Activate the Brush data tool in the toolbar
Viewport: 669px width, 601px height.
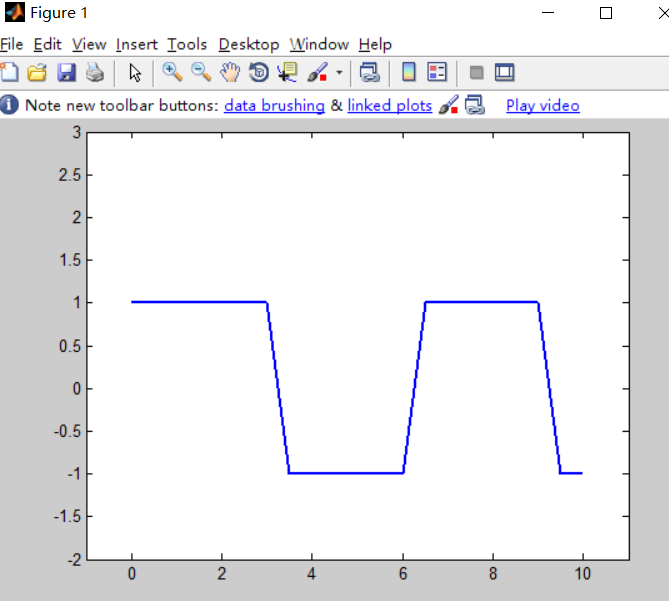click(318, 72)
